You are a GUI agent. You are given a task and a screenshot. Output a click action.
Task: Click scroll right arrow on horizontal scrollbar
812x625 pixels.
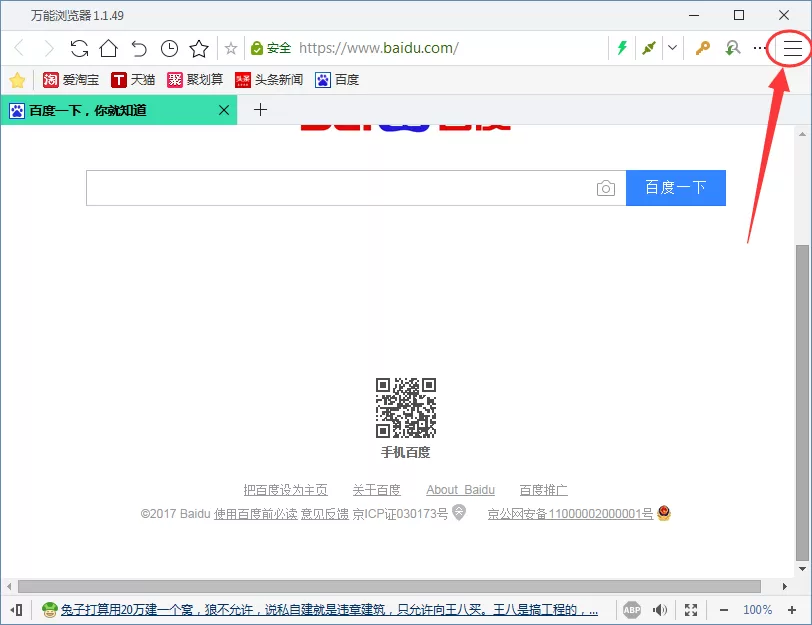coord(785,586)
